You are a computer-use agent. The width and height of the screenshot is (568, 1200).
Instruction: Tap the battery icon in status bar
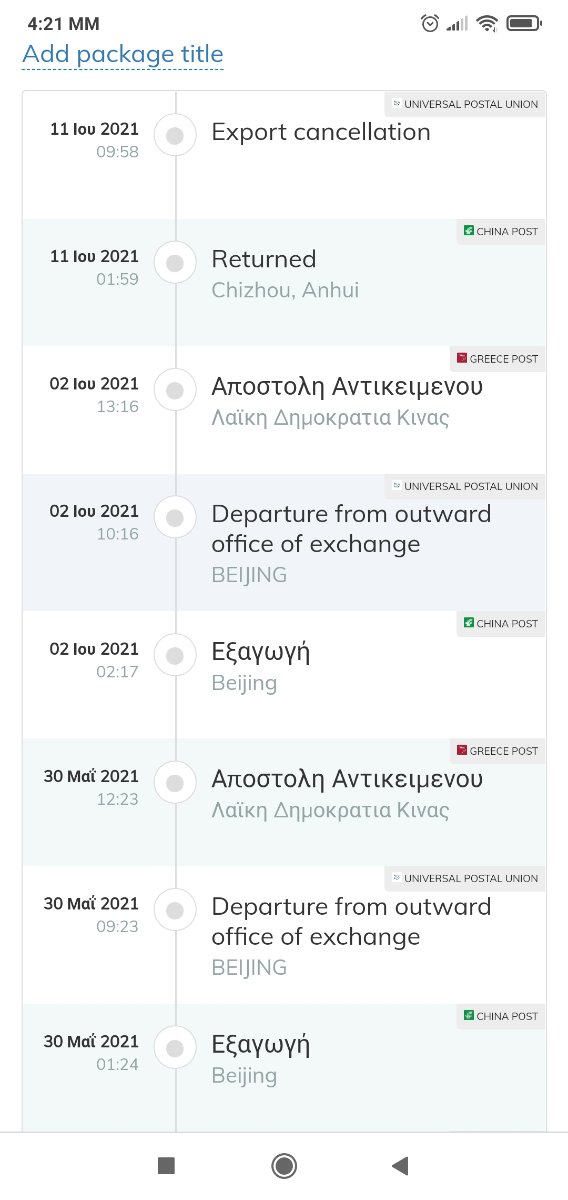coord(524,23)
